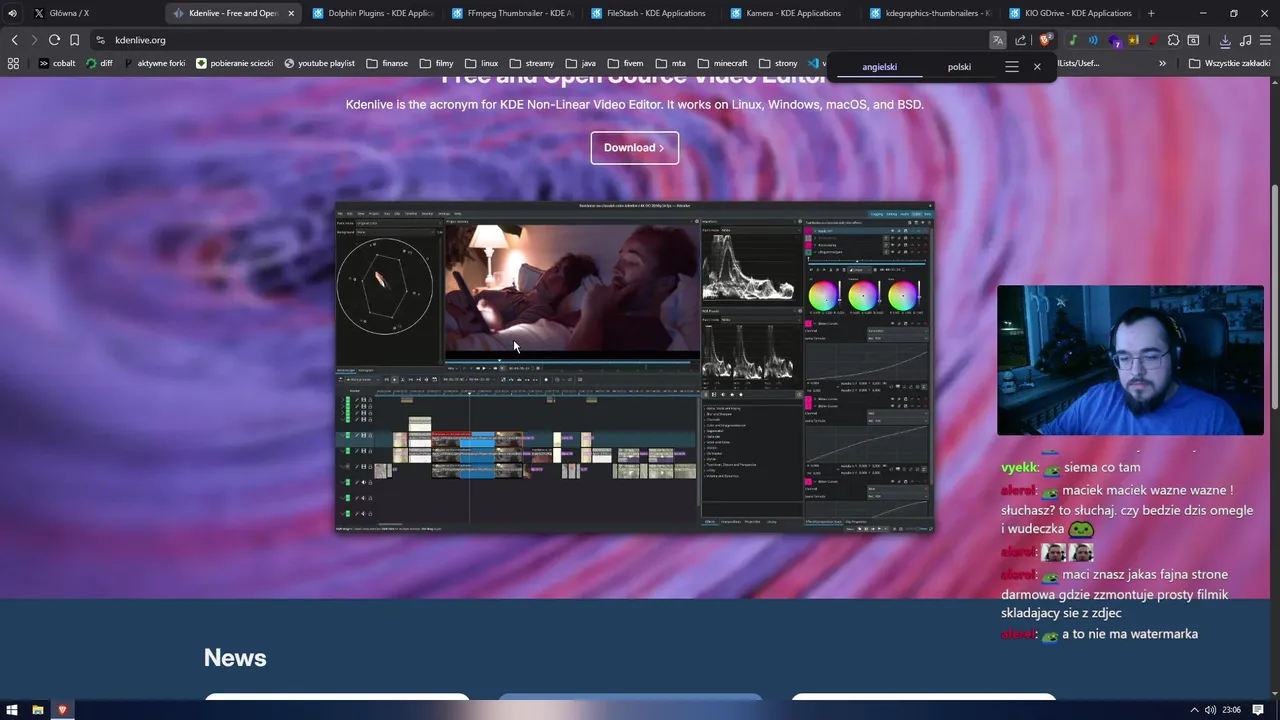The height and width of the screenshot is (720, 1280).
Task: Open the yellow star extension
Action: click(x=1134, y=40)
